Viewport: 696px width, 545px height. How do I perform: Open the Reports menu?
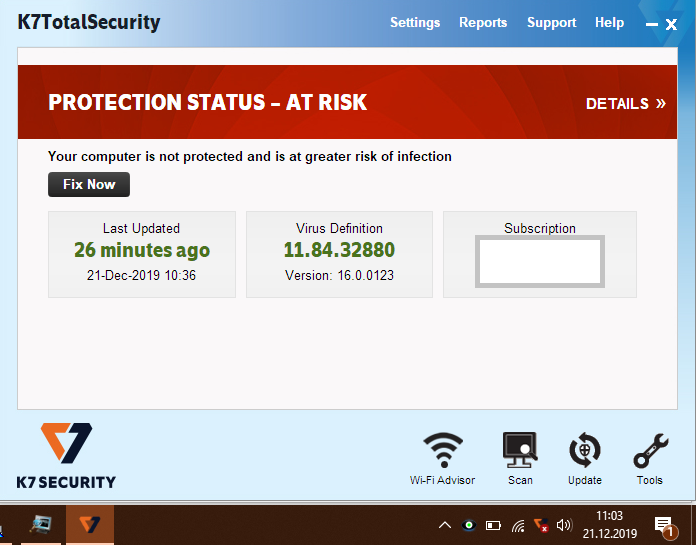click(483, 22)
